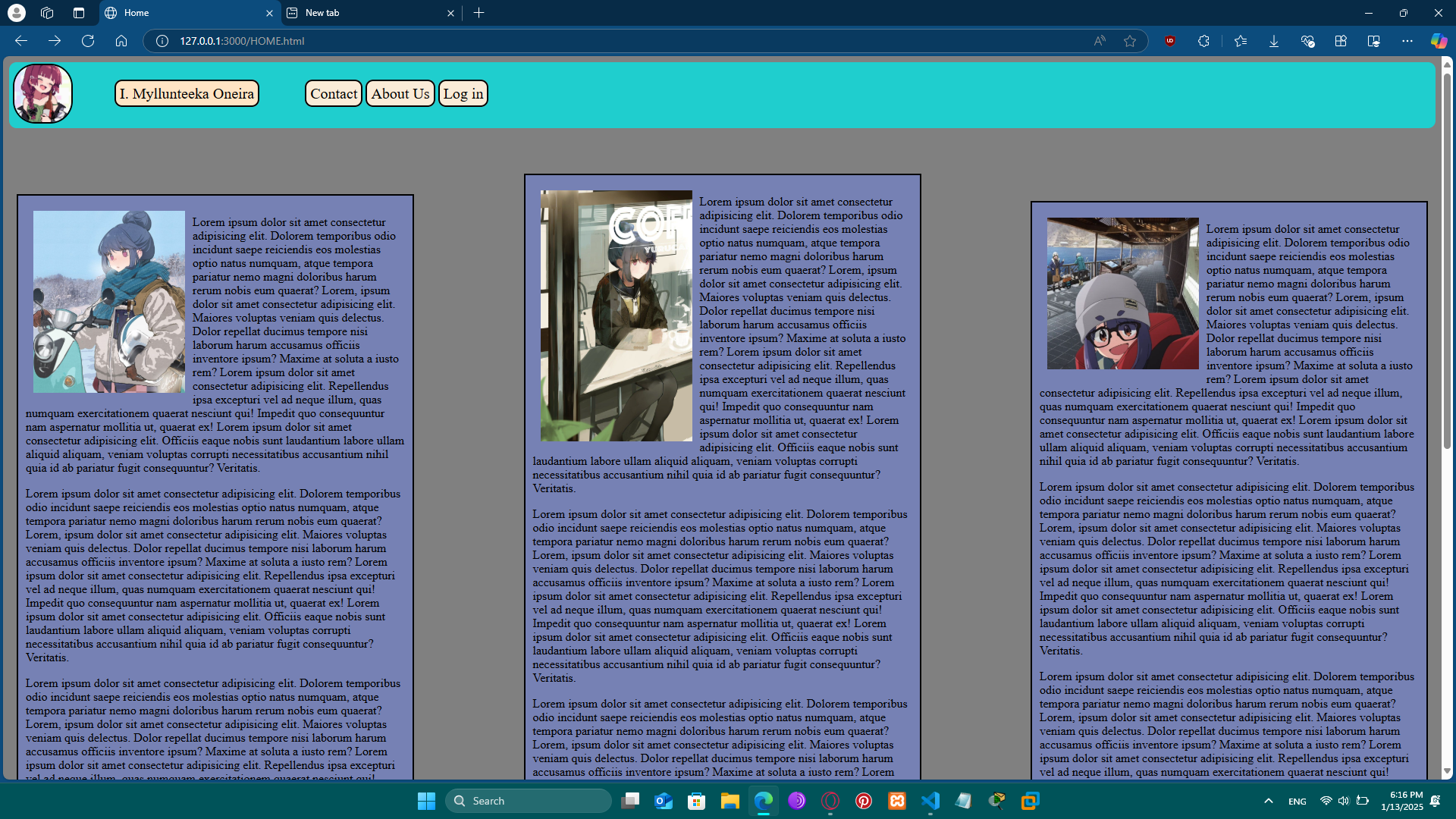The width and height of the screenshot is (1456, 819).
Task: Open the browser profile icon
Action: pyautogui.click(x=16, y=13)
